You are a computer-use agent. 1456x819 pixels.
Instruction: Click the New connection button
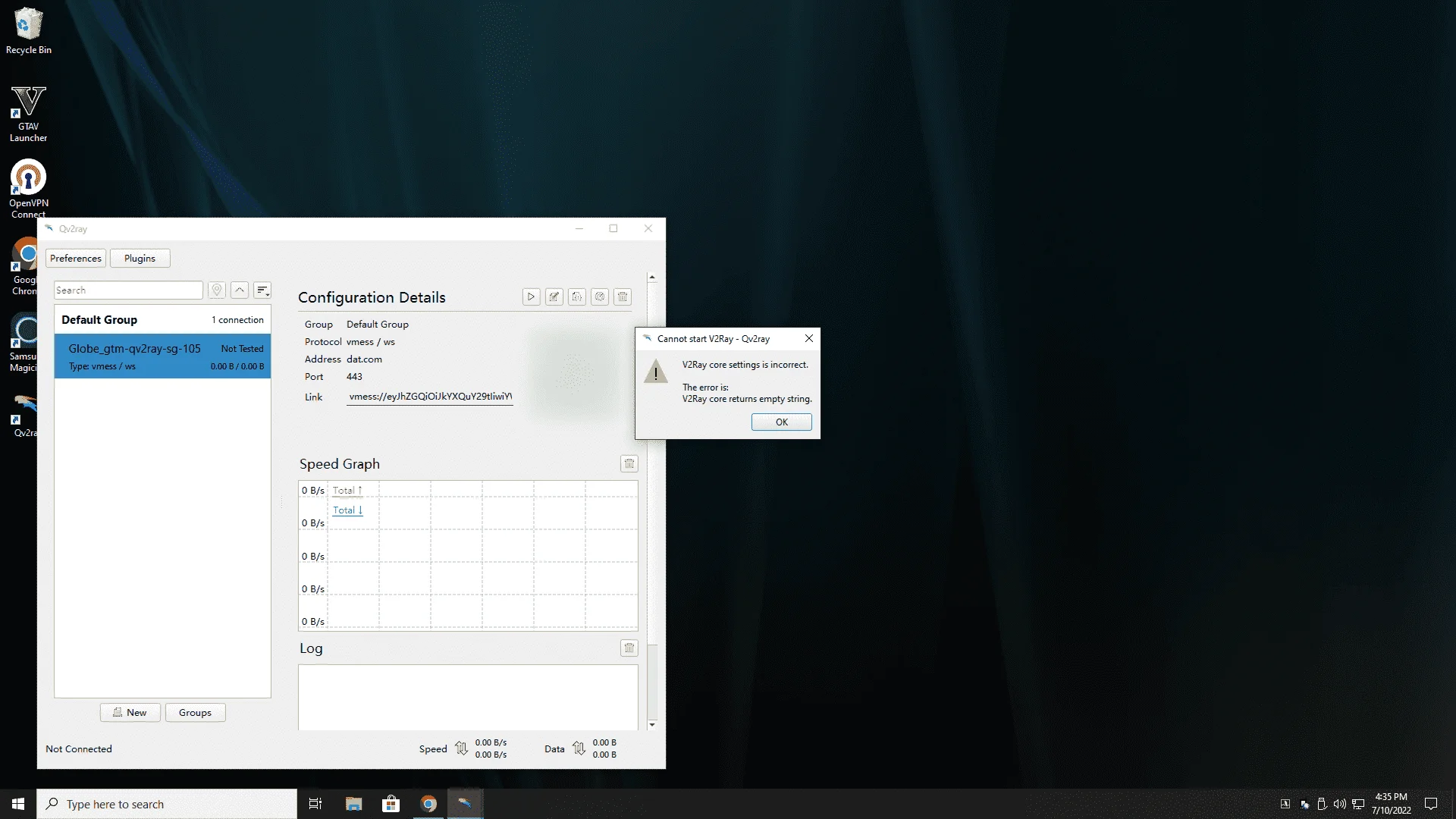pyautogui.click(x=130, y=712)
